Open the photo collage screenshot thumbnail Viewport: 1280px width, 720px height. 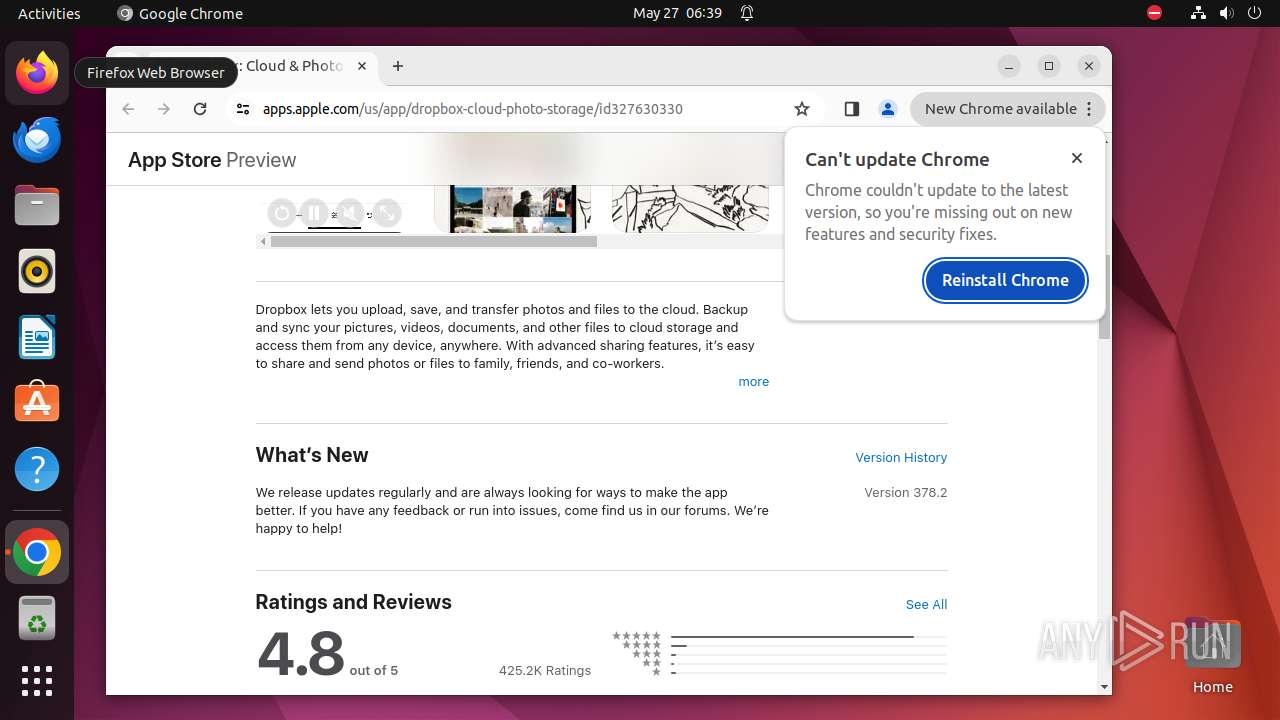[x=512, y=208]
